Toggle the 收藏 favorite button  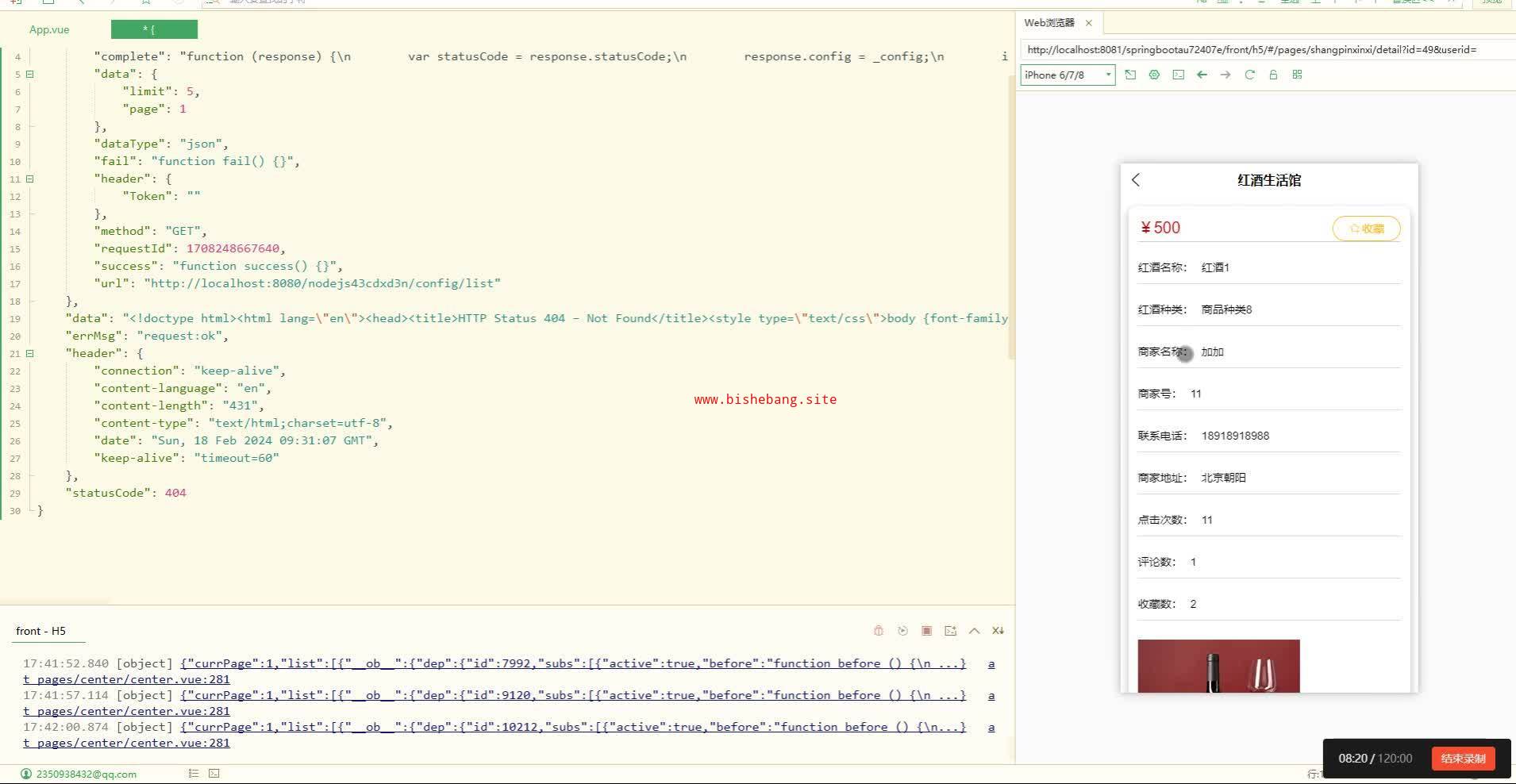click(1366, 229)
